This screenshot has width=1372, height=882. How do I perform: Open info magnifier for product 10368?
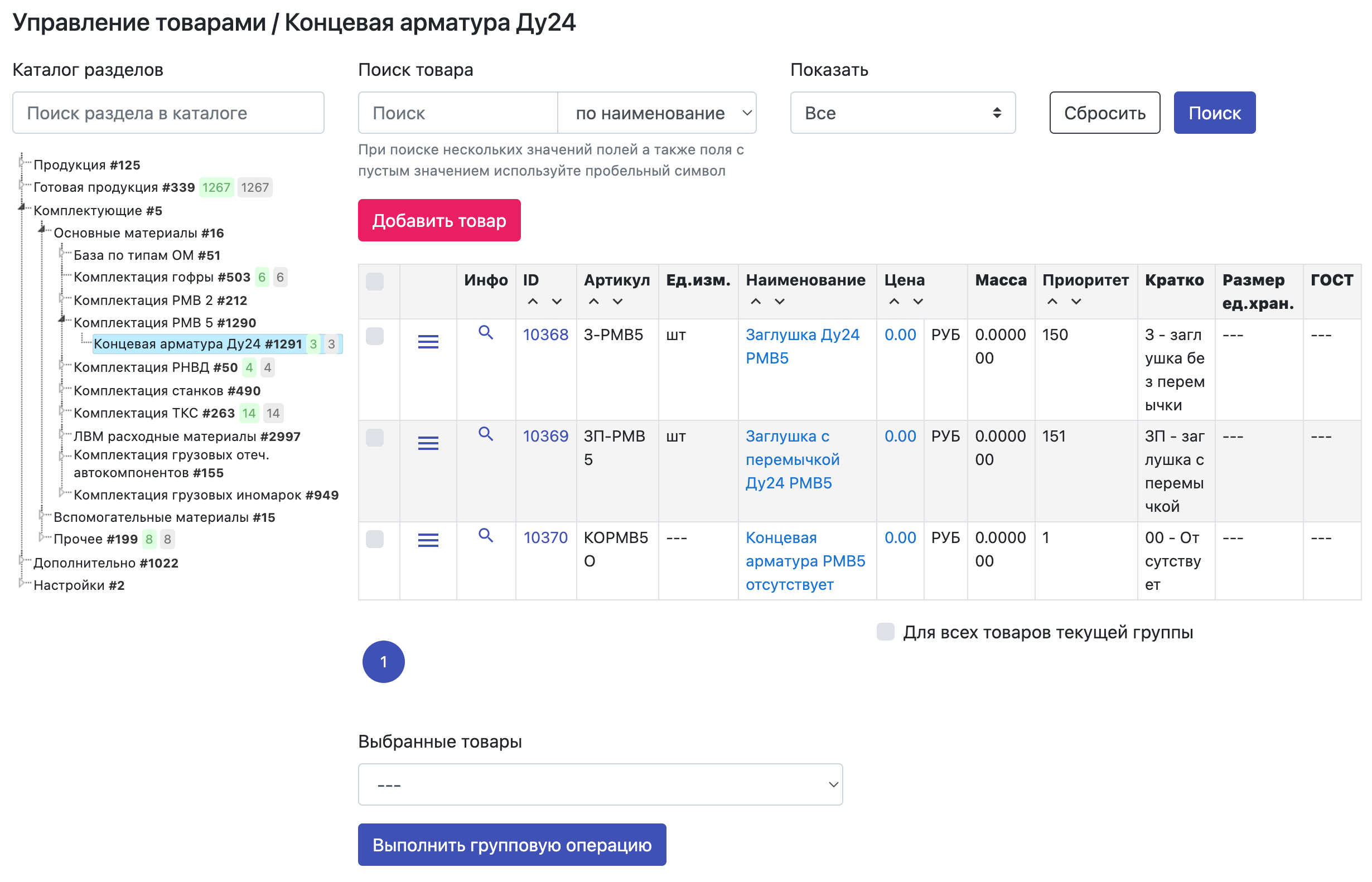click(x=485, y=332)
